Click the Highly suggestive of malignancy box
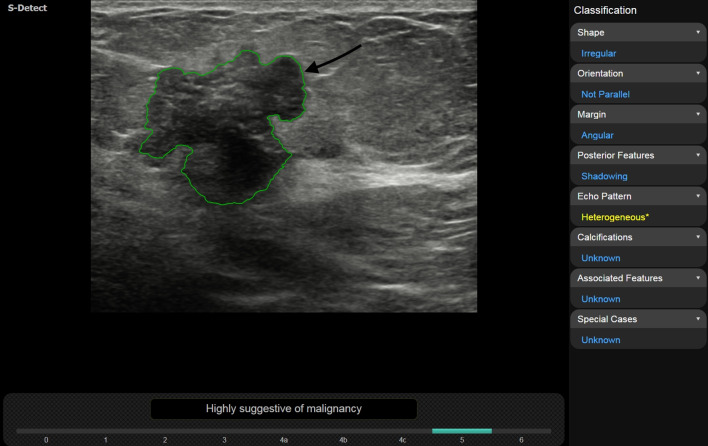Image resolution: width=708 pixels, height=446 pixels. [x=283, y=408]
